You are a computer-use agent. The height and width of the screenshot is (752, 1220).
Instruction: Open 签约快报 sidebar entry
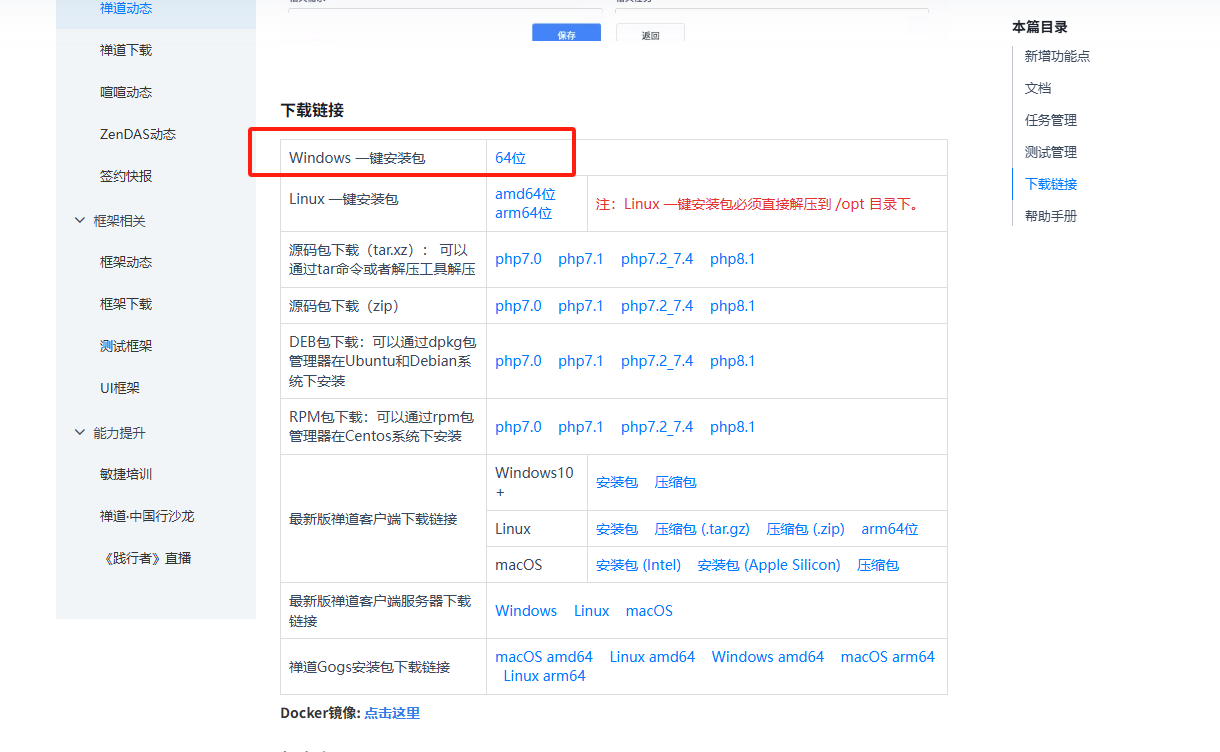point(126,176)
